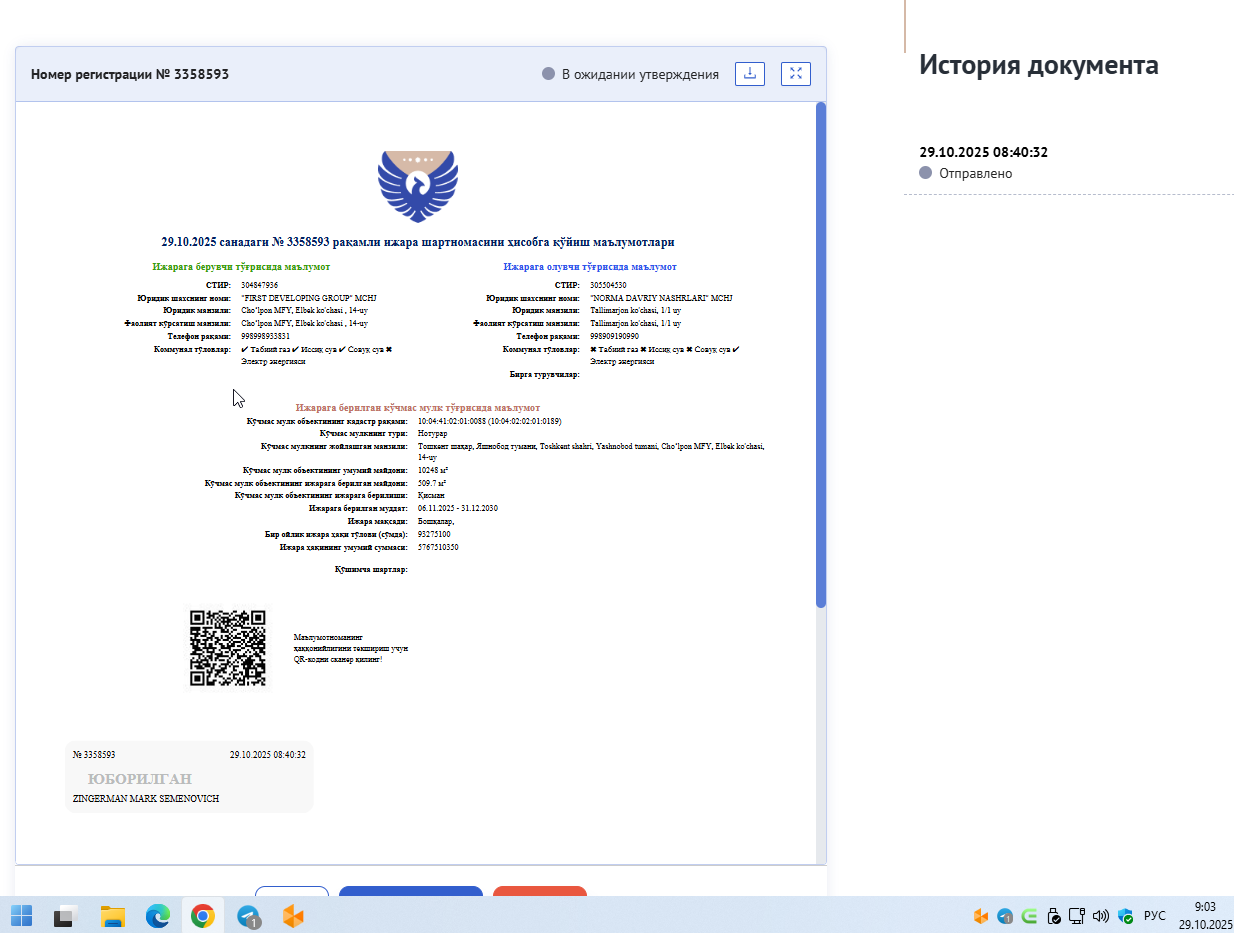Launch Microsoft Edge from the taskbar
This screenshot has width=1234, height=933.
(x=158, y=915)
